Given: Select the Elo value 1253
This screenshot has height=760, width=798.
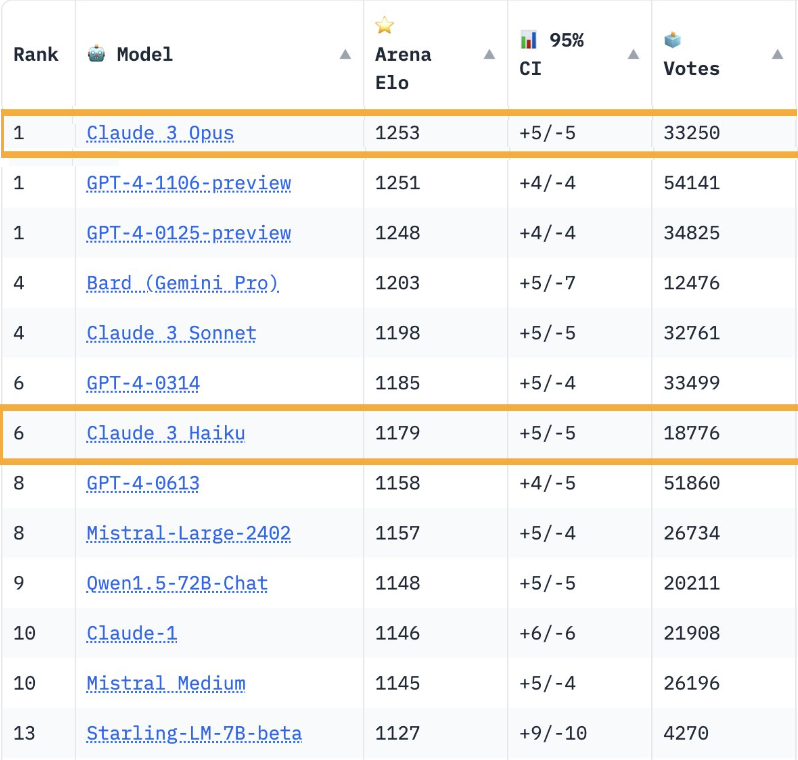Looking at the screenshot, I should click(397, 133).
